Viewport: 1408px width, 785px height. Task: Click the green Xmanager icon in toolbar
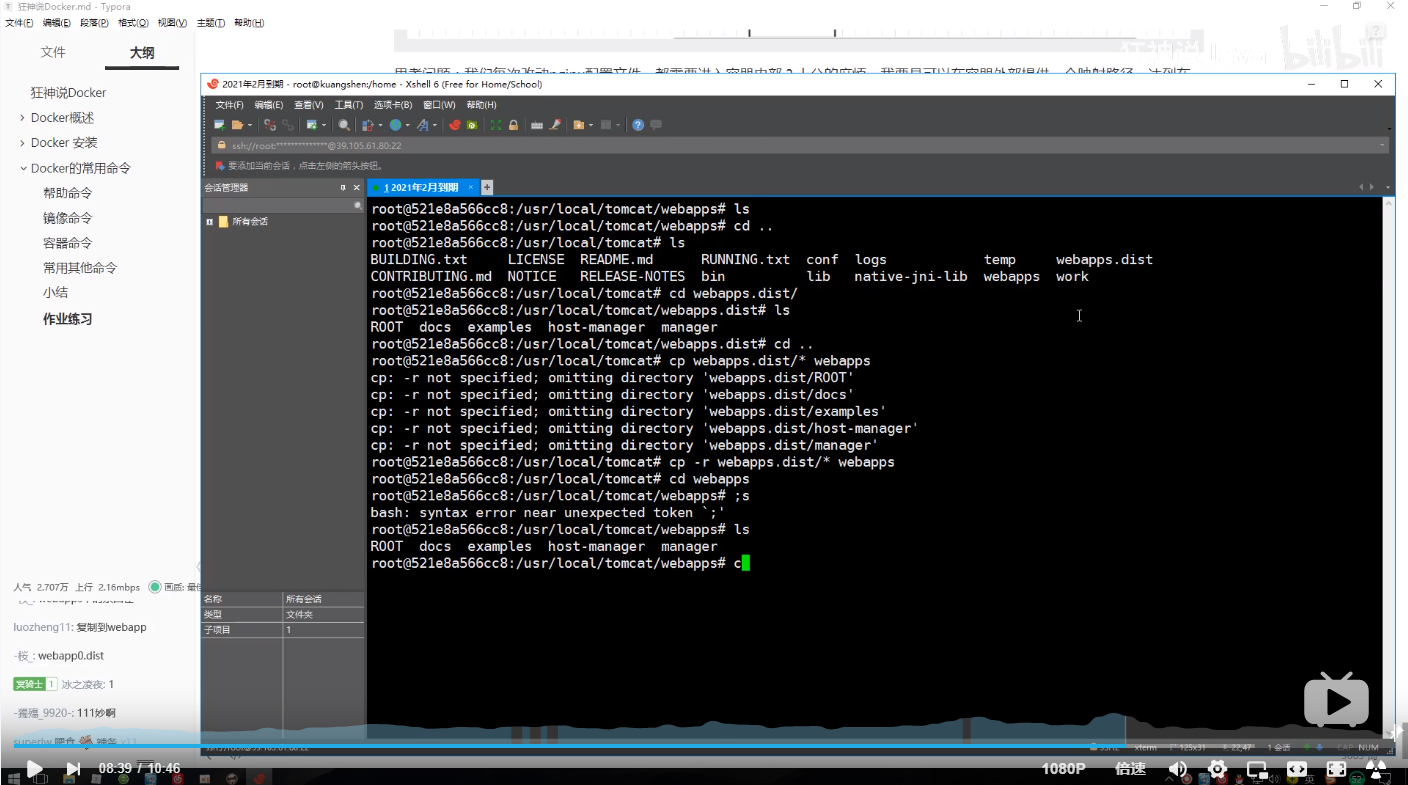[x=472, y=125]
